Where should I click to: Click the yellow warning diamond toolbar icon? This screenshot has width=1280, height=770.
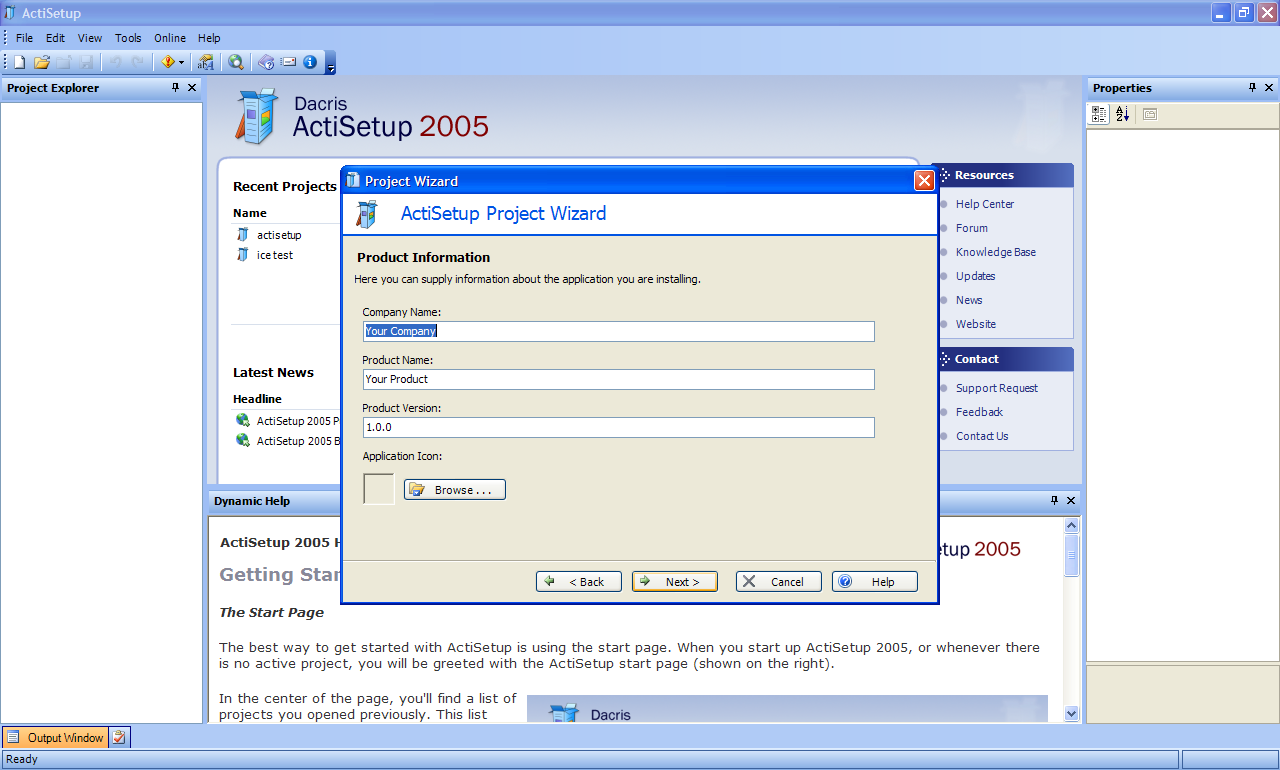point(167,62)
